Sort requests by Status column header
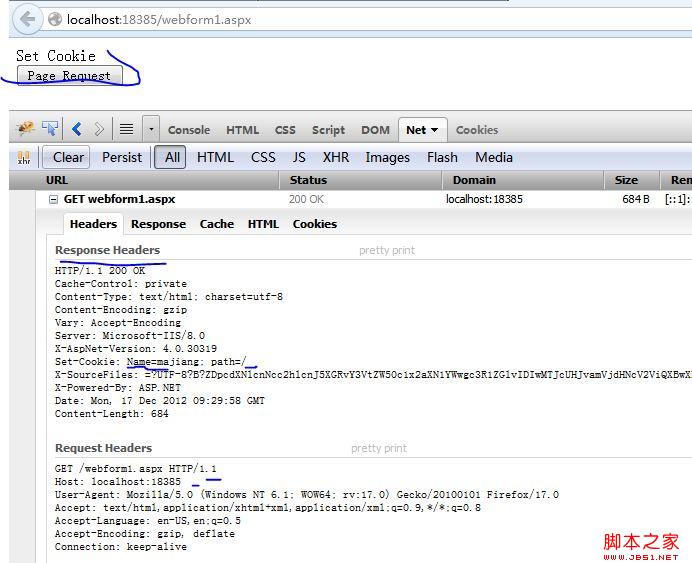This screenshot has height=563, width=692. pyautogui.click(x=361, y=180)
